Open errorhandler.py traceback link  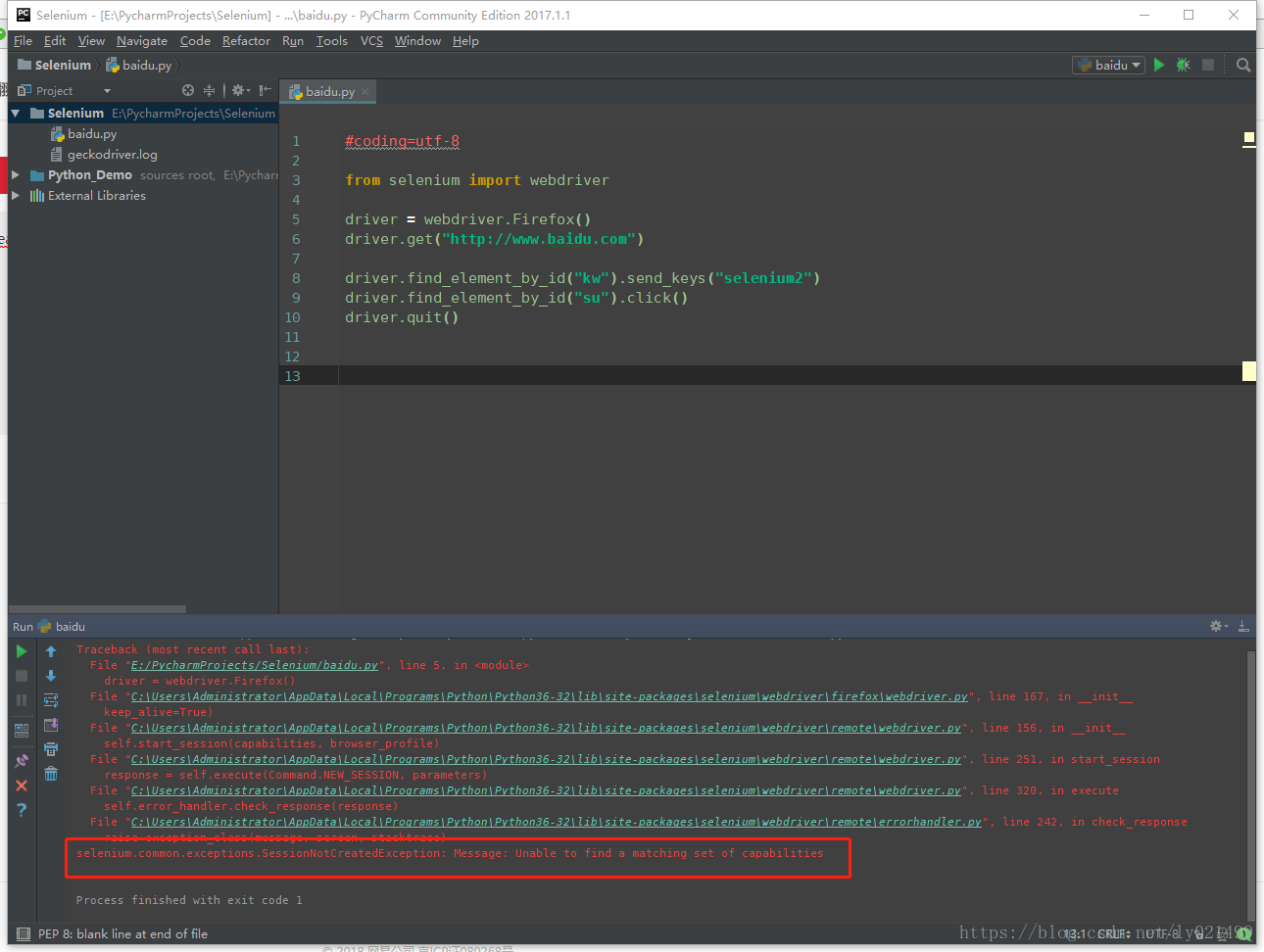[557, 822]
